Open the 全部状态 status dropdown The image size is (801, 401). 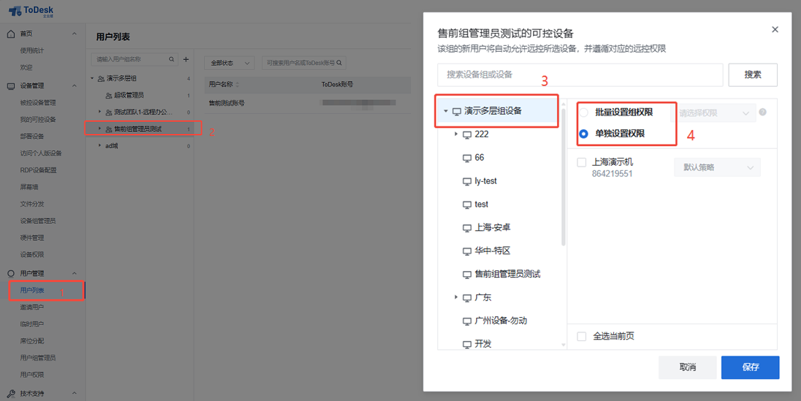[x=229, y=63]
